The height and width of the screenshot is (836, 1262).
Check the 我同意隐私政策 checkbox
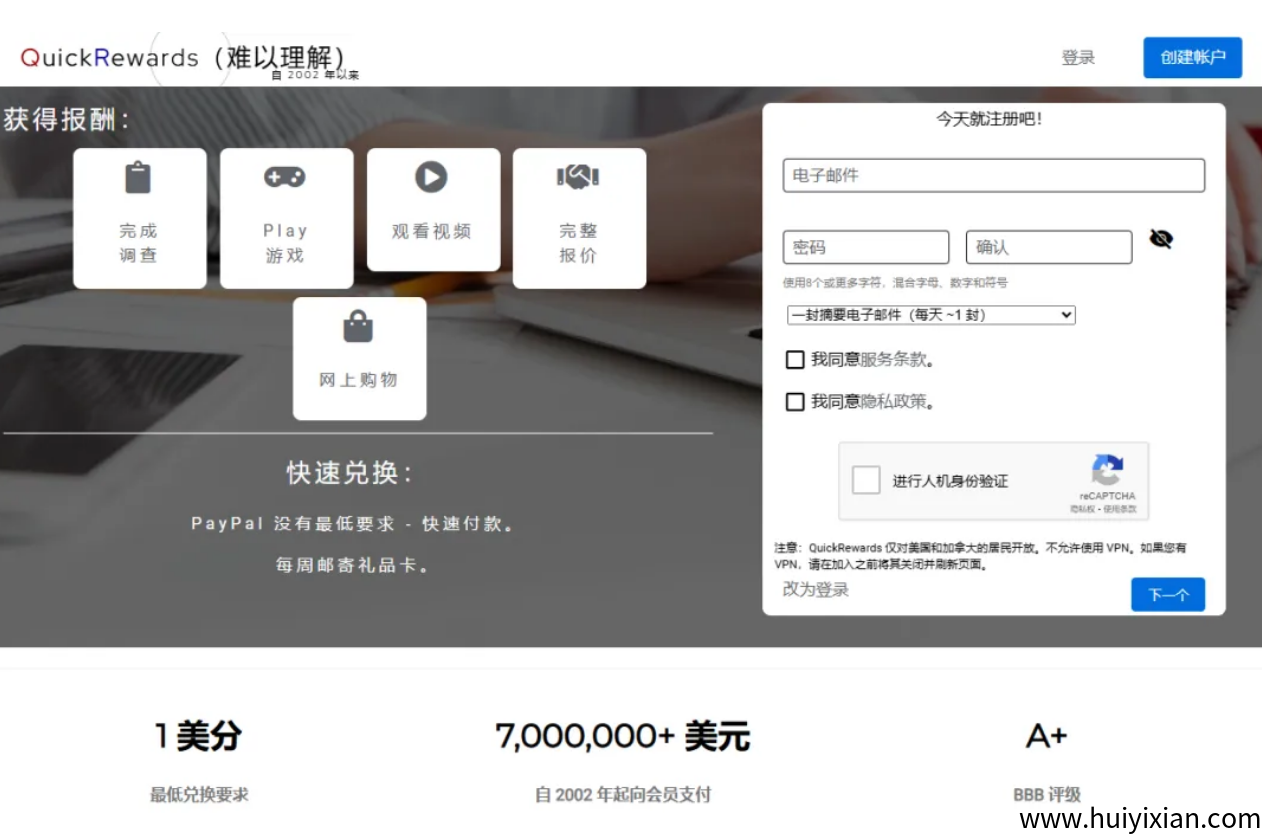tap(795, 401)
